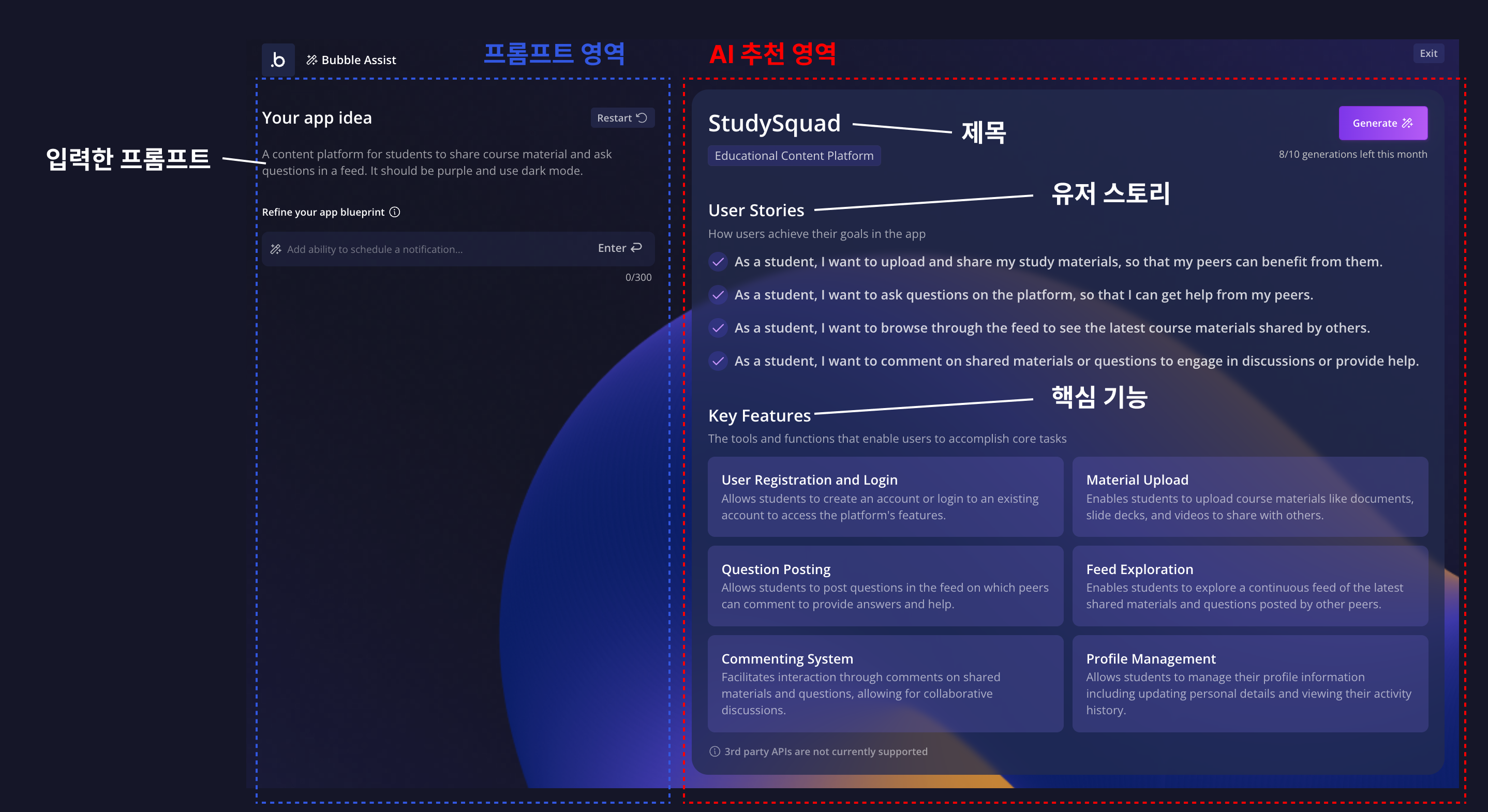Select the Material Upload feature card
Image resolution: width=1488 pixels, height=812 pixels.
click(x=1249, y=496)
